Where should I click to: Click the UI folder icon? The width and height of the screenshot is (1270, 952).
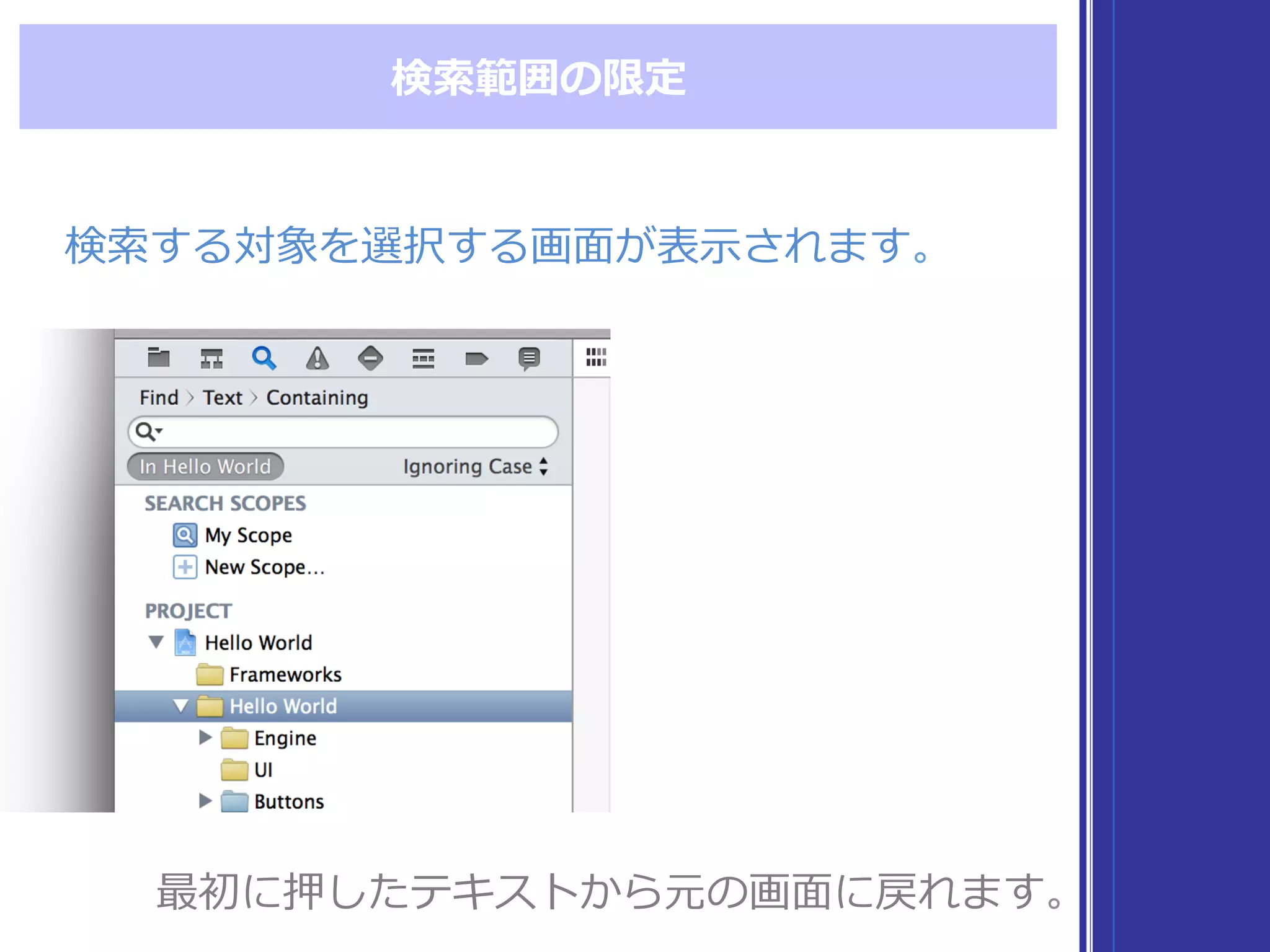(234, 770)
